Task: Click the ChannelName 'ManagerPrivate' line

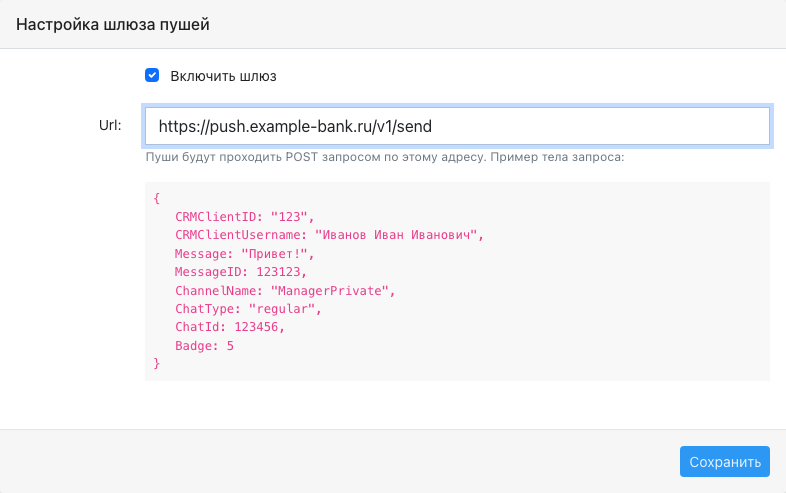Action: pyautogui.click(x=285, y=291)
